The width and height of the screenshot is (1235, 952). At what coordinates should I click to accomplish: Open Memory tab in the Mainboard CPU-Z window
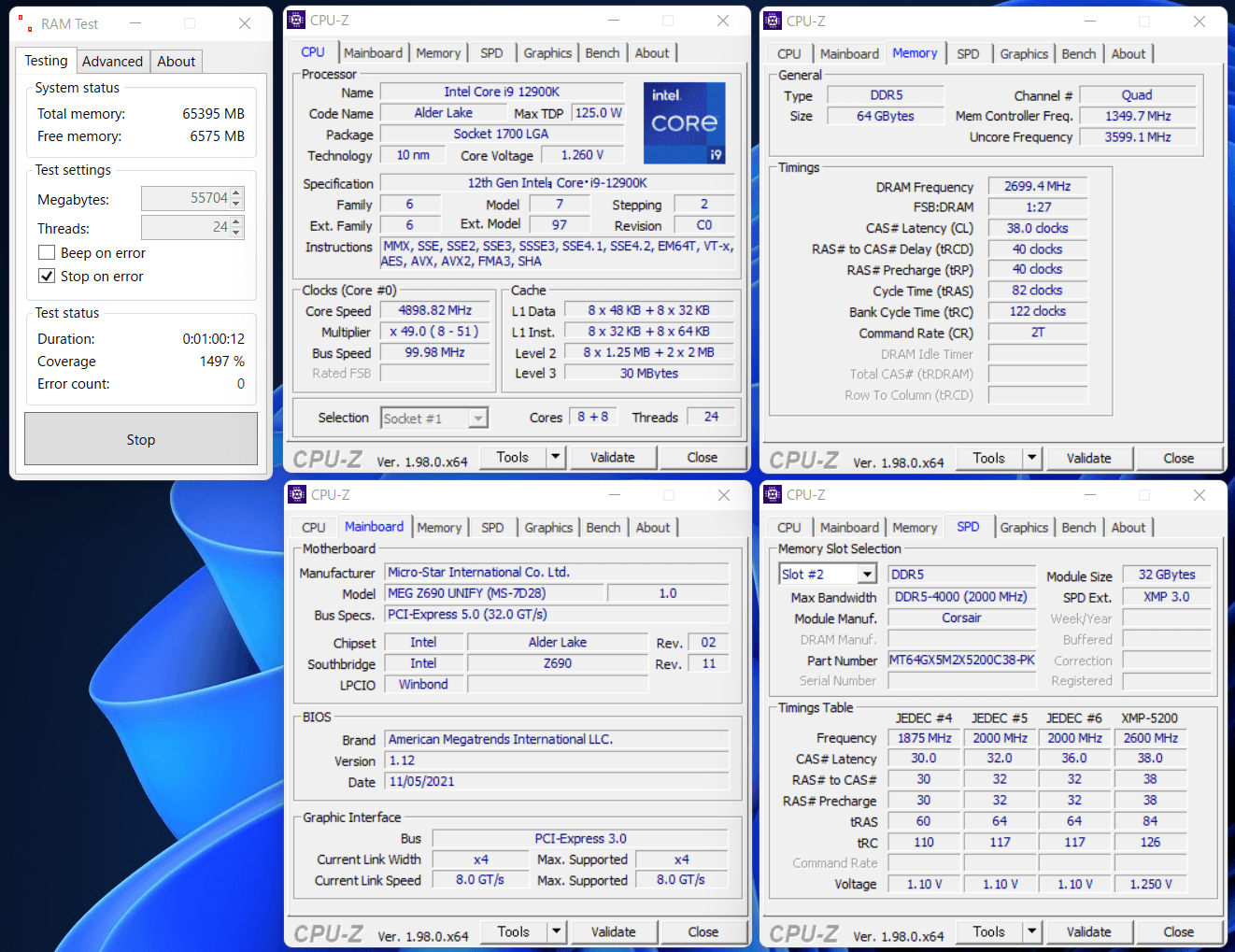click(439, 528)
